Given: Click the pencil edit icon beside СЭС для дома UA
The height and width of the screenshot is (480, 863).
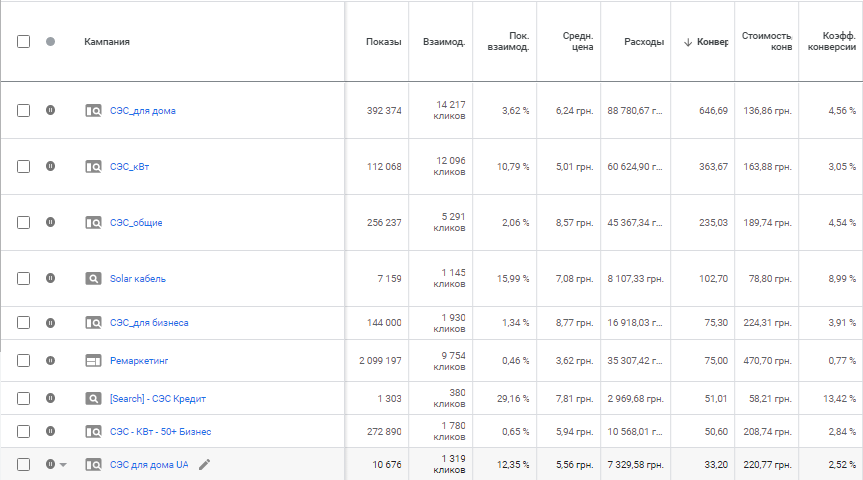Looking at the screenshot, I should coord(205,464).
